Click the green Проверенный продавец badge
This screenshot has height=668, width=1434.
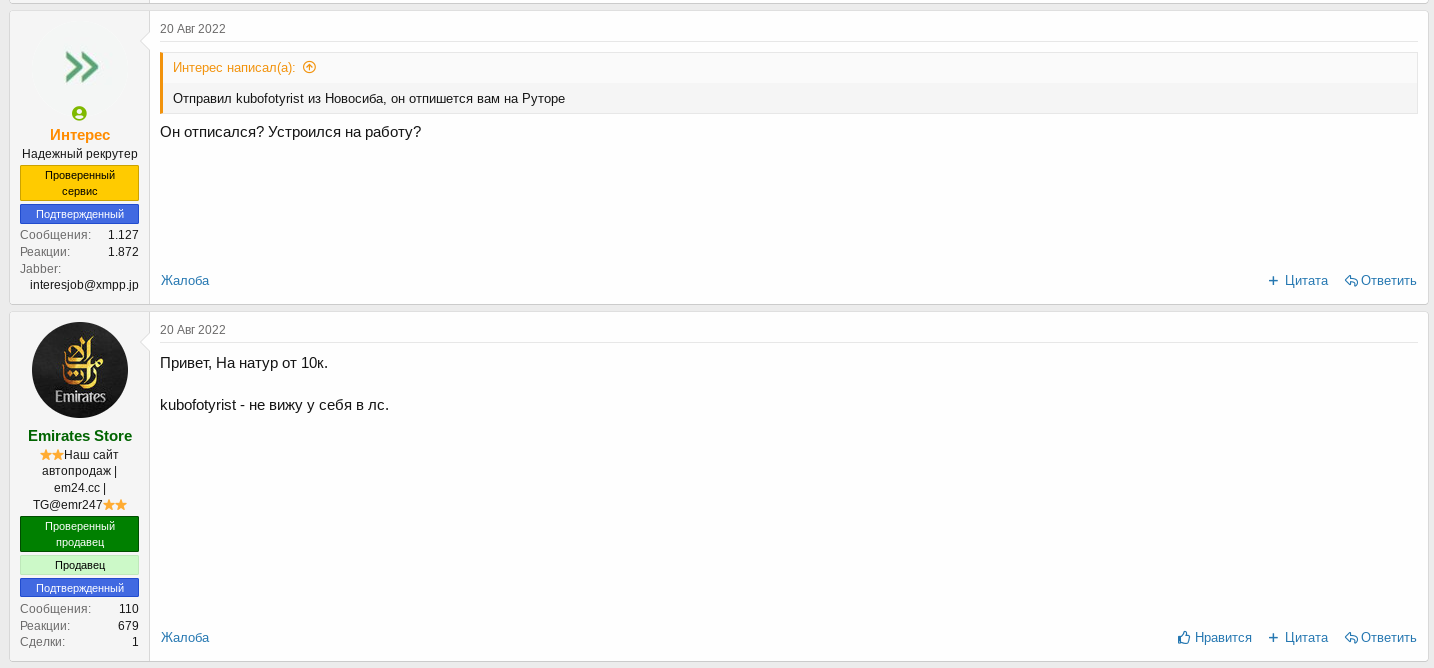pos(80,534)
